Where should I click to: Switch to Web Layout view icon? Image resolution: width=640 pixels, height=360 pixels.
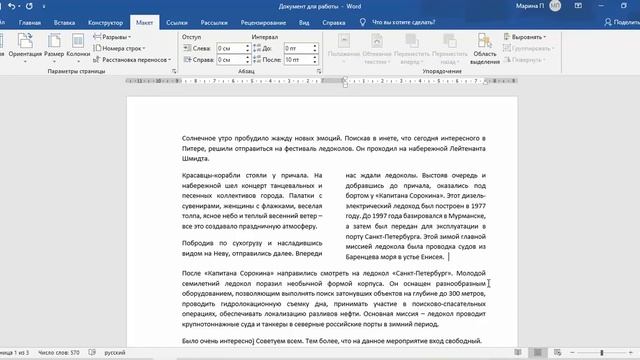558,352
